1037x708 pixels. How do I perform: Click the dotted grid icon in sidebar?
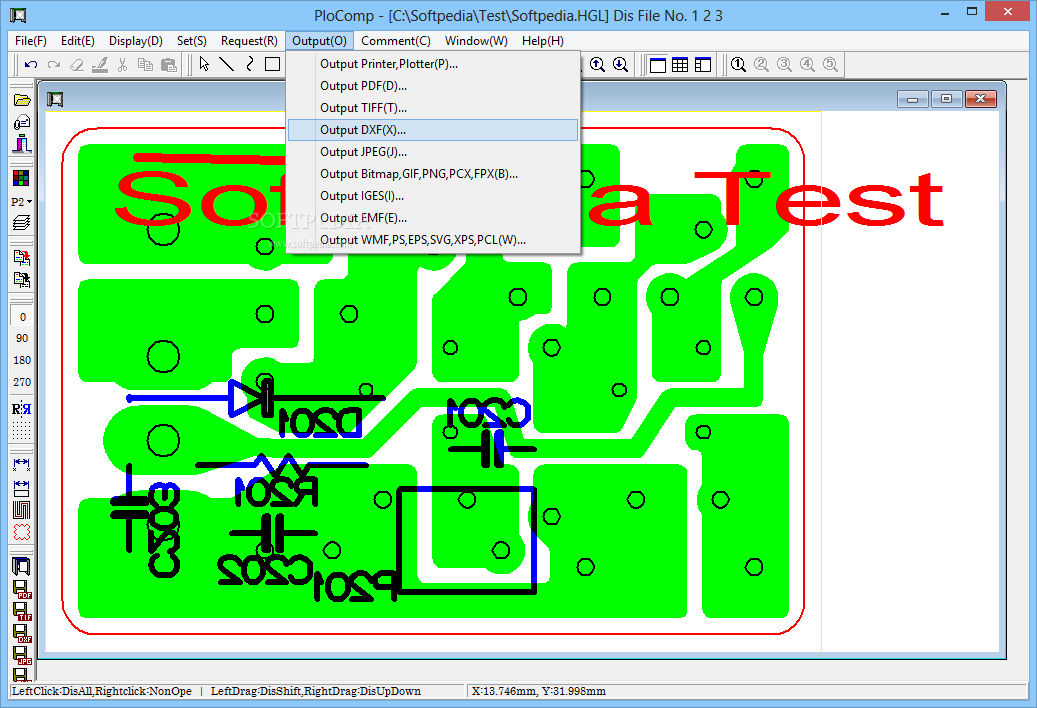point(21,431)
